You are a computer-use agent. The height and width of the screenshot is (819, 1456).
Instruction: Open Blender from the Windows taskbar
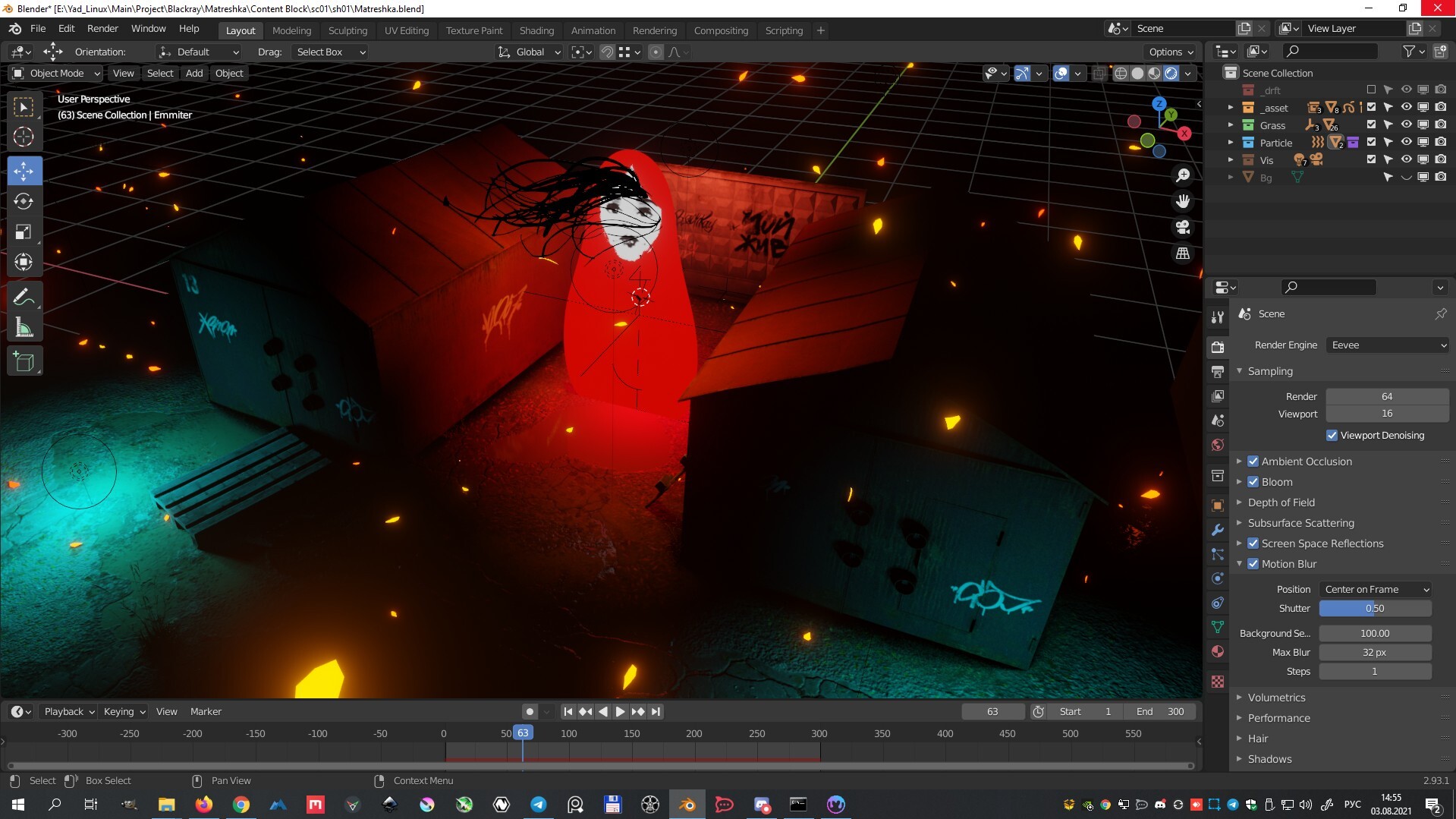(x=687, y=804)
